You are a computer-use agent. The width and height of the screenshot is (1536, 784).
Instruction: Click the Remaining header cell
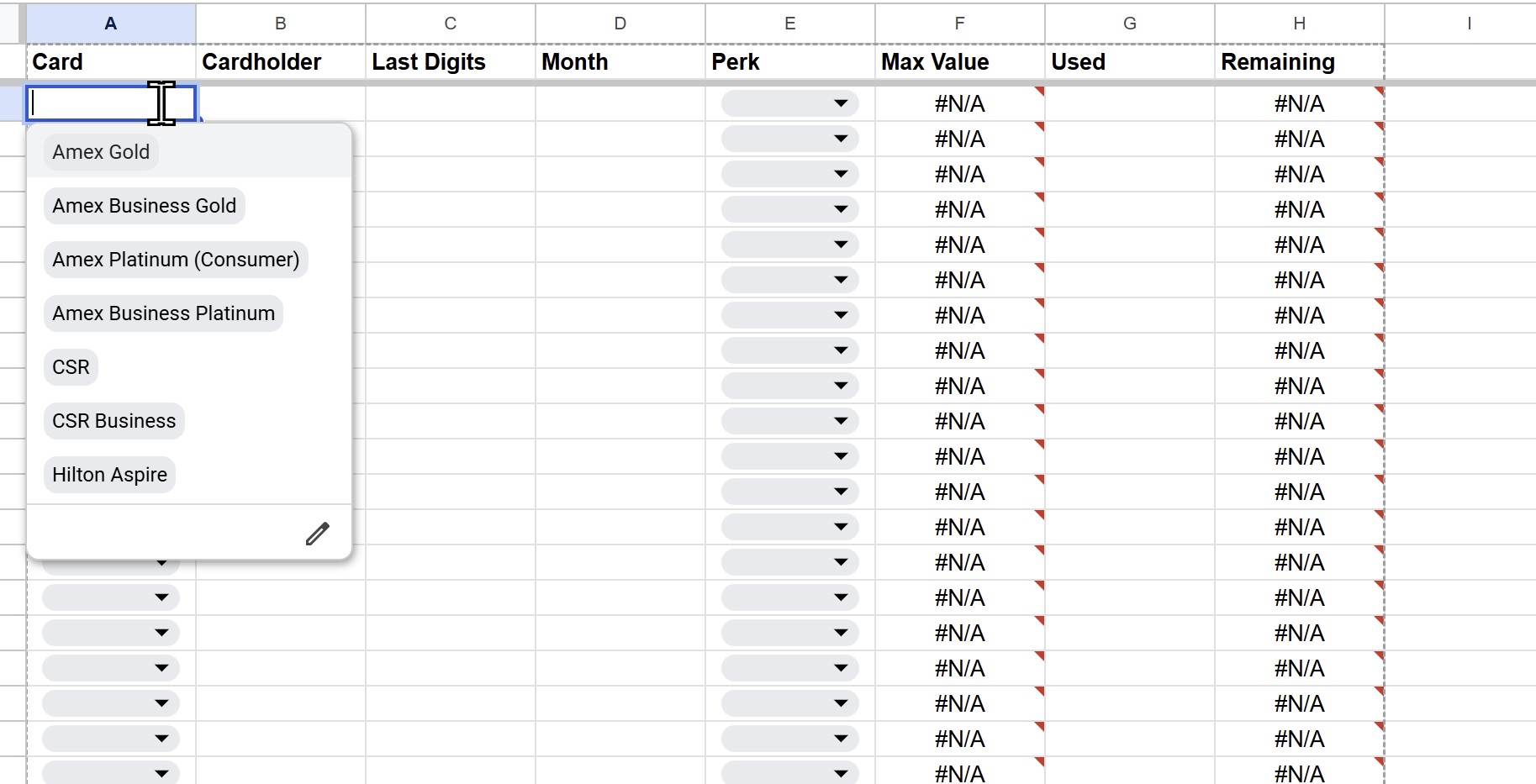click(1300, 62)
